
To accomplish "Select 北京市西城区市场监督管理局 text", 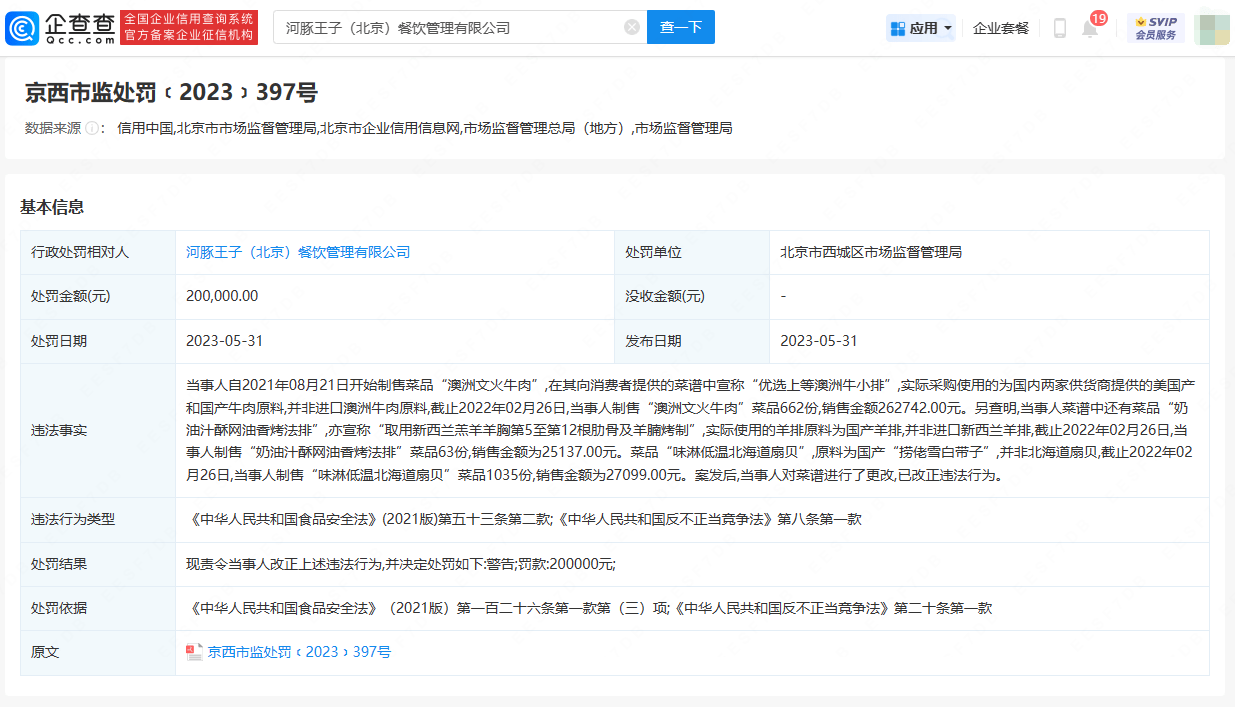I will pos(871,252).
